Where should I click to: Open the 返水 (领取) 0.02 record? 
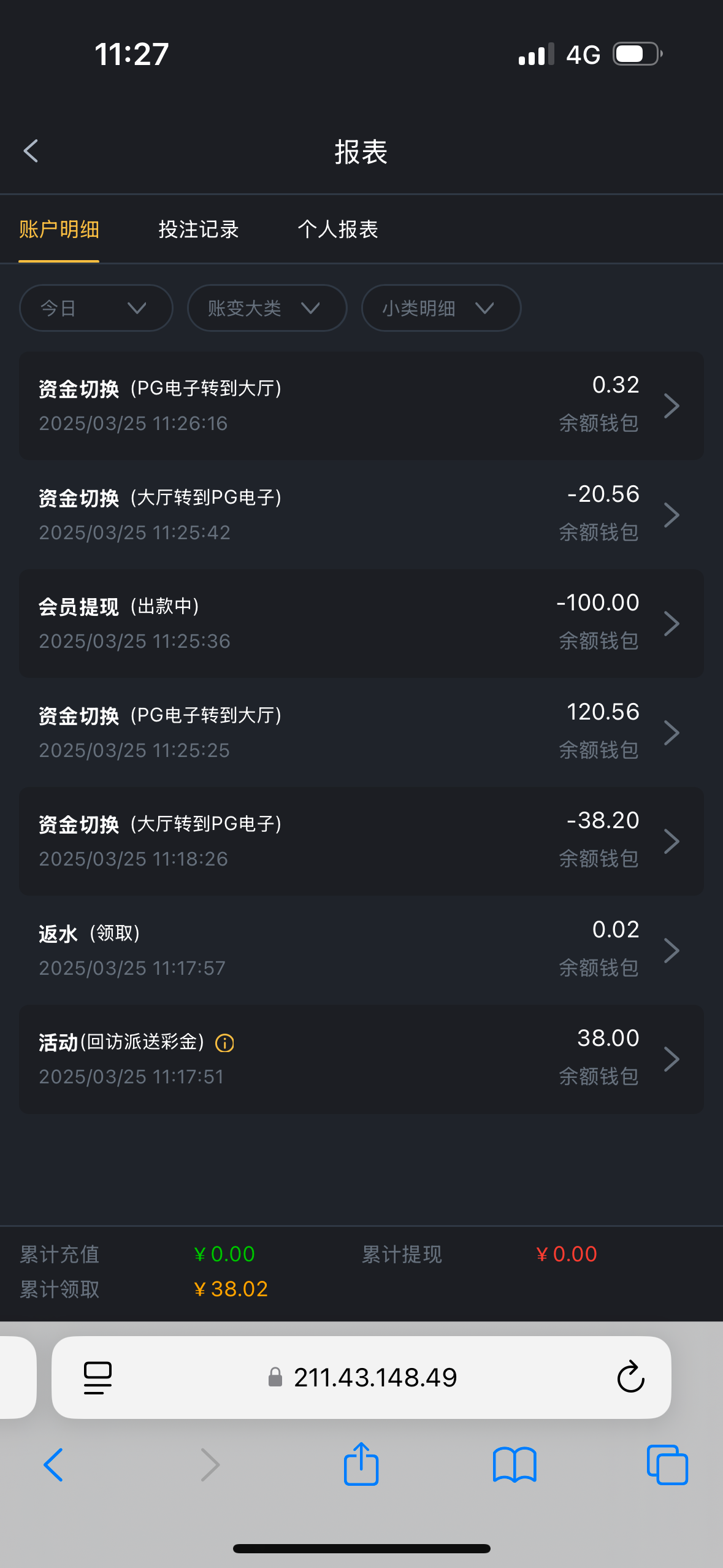(x=361, y=950)
